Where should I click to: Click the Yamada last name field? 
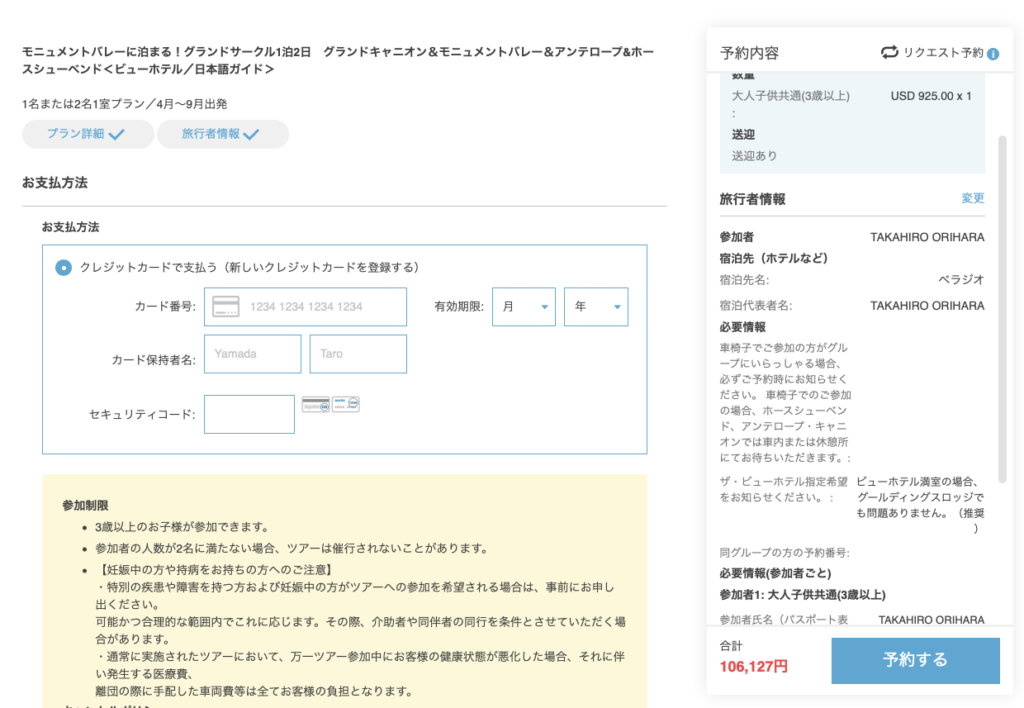(x=252, y=354)
